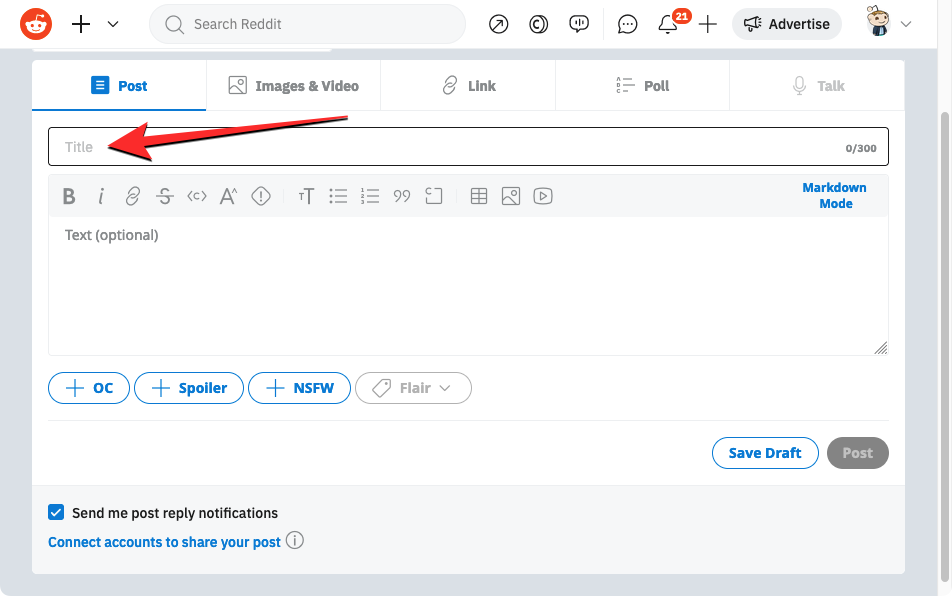This screenshot has width=952, height=596.
Task: Click the Bold formatting icon
Action: click(x=69, y=196)
